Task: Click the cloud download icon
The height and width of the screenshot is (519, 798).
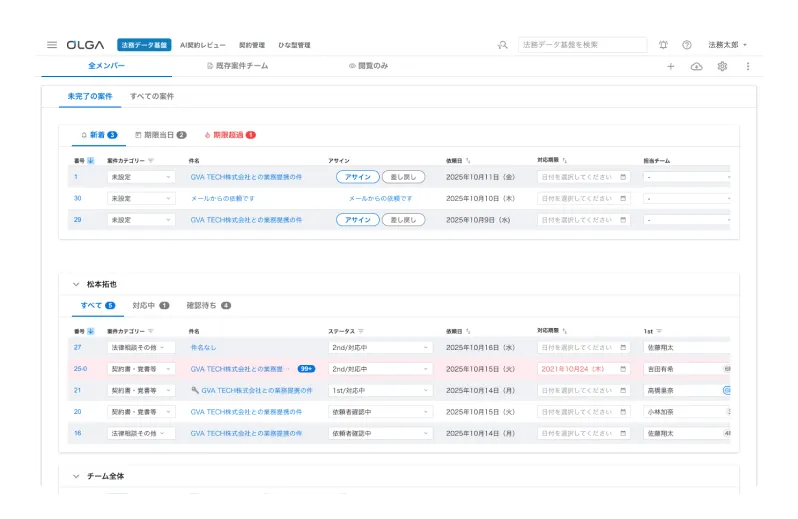Action: click(x=696, y=66)
